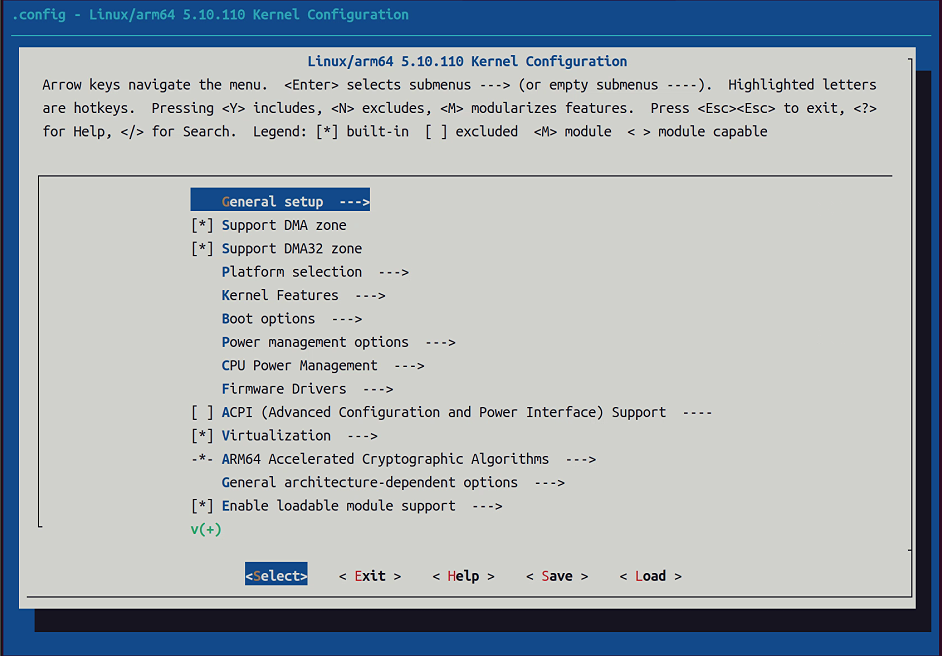Select ARM64 Accelerated Cryptographic Algorithms entry
The width and height of the screenshot is (942, 656).
pos(407,459)
